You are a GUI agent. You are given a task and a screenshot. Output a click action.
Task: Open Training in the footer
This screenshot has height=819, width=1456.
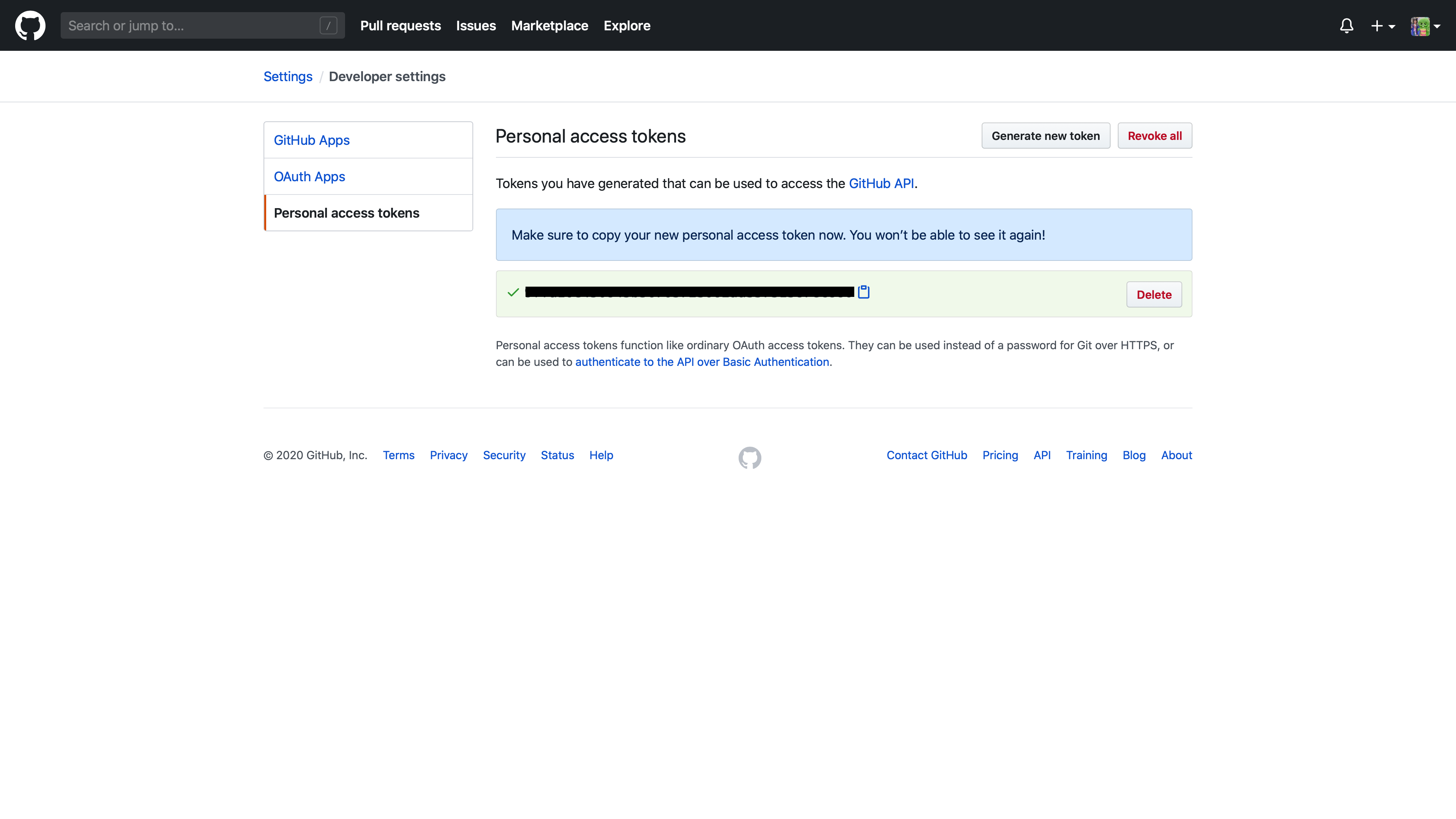pos(1086,455)
